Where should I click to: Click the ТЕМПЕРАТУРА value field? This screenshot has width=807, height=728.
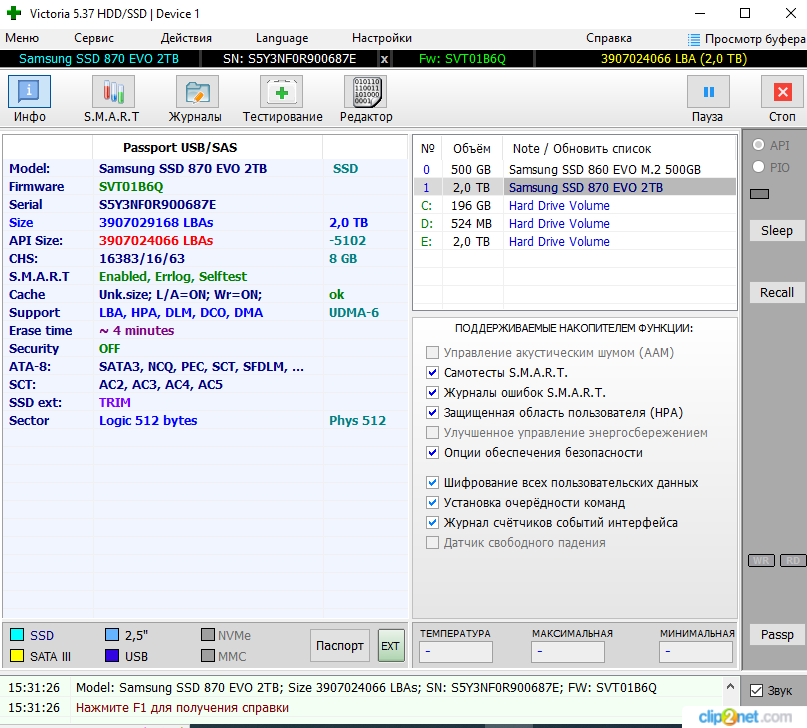tap(456, 652)
